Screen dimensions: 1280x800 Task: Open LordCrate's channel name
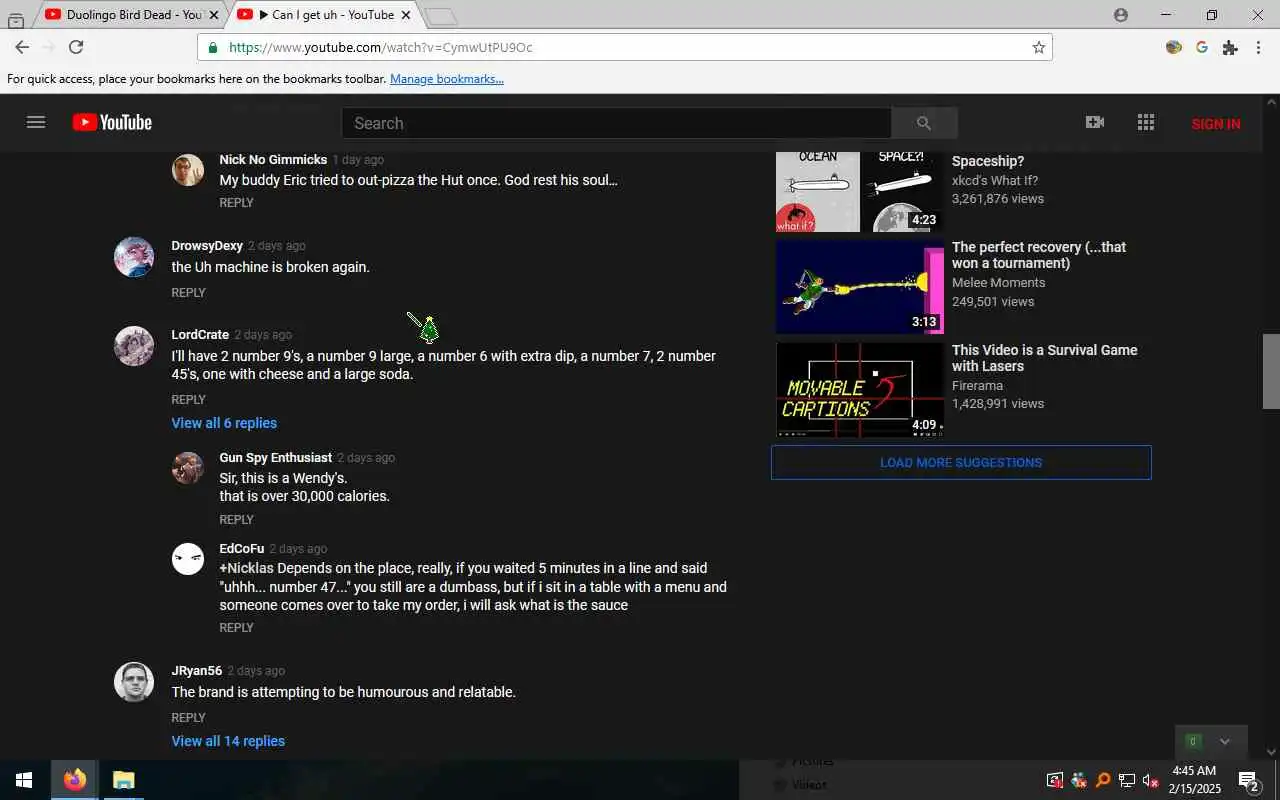(200, 334)
